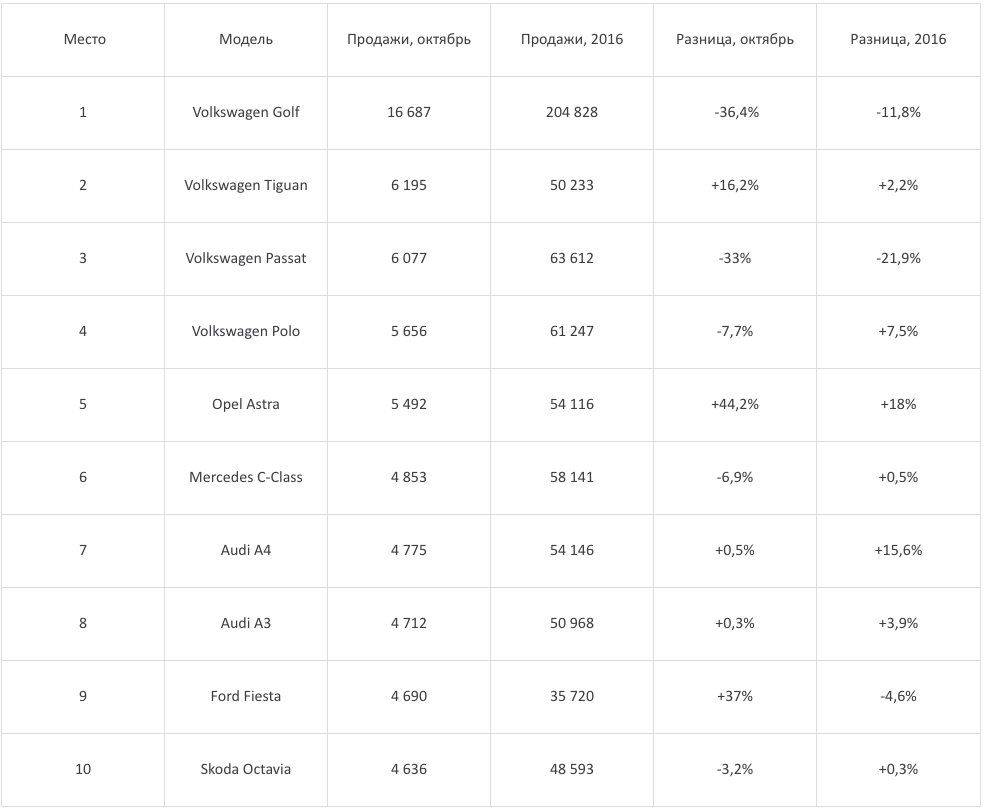Image resolution: width=988 pixels, height=811 pixels.
Task: Click the "Продажи, 2016" column header
Action: coord(572,40)
